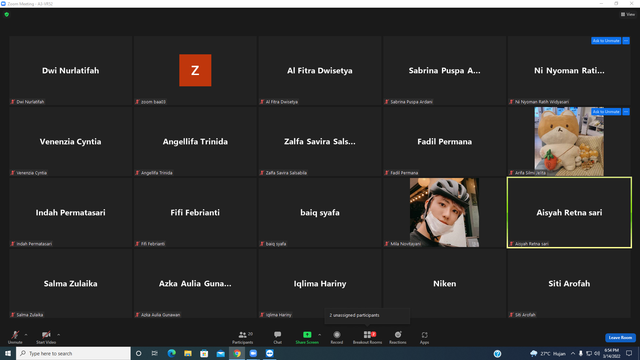Open more options on Ni Nyoman Rati tile
The image size is (640, 360).
pyautogui.click(x=626, y=40)
